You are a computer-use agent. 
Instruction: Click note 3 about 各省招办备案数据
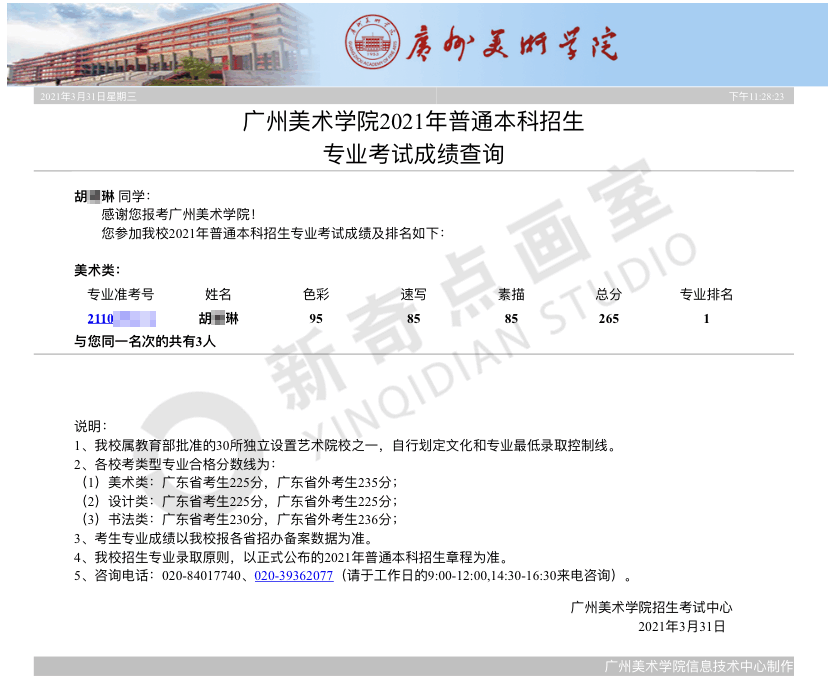(x=225, y=539)
